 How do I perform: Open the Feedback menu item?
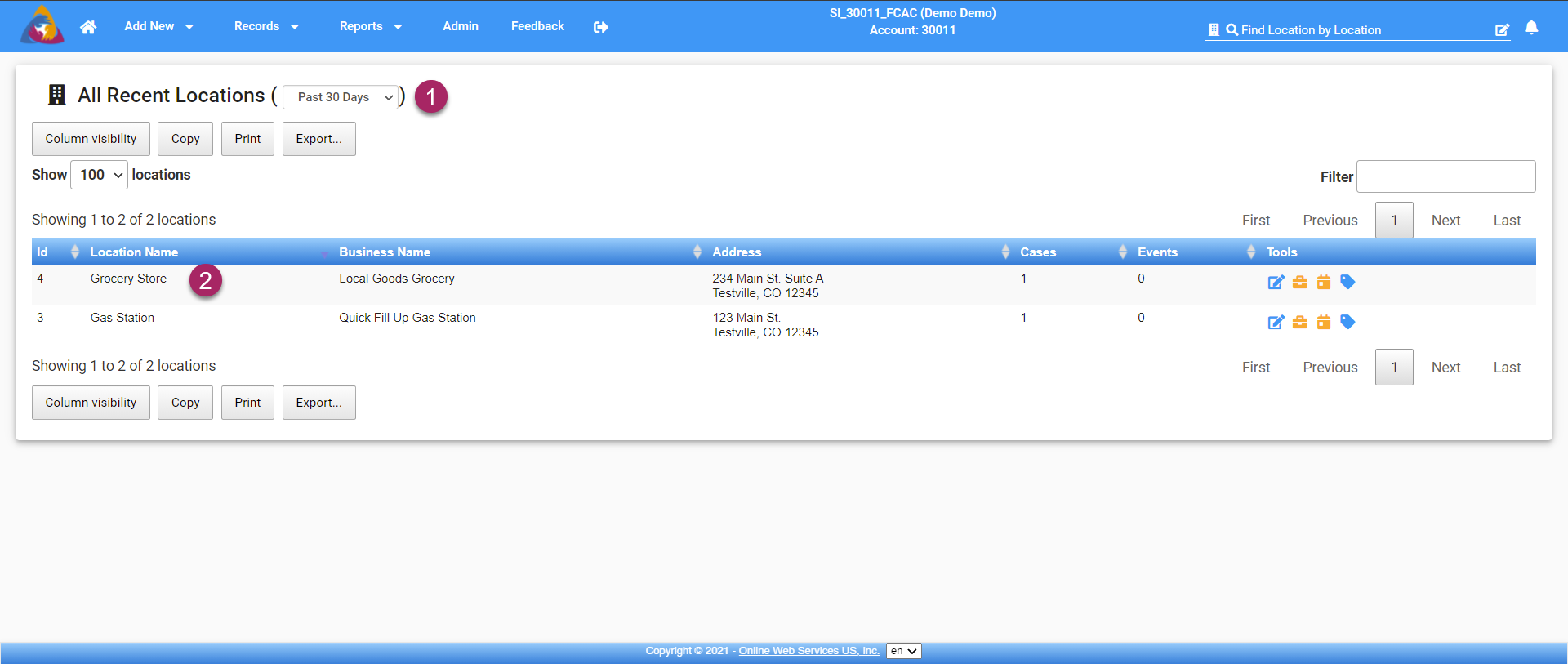tap(537, 26)
